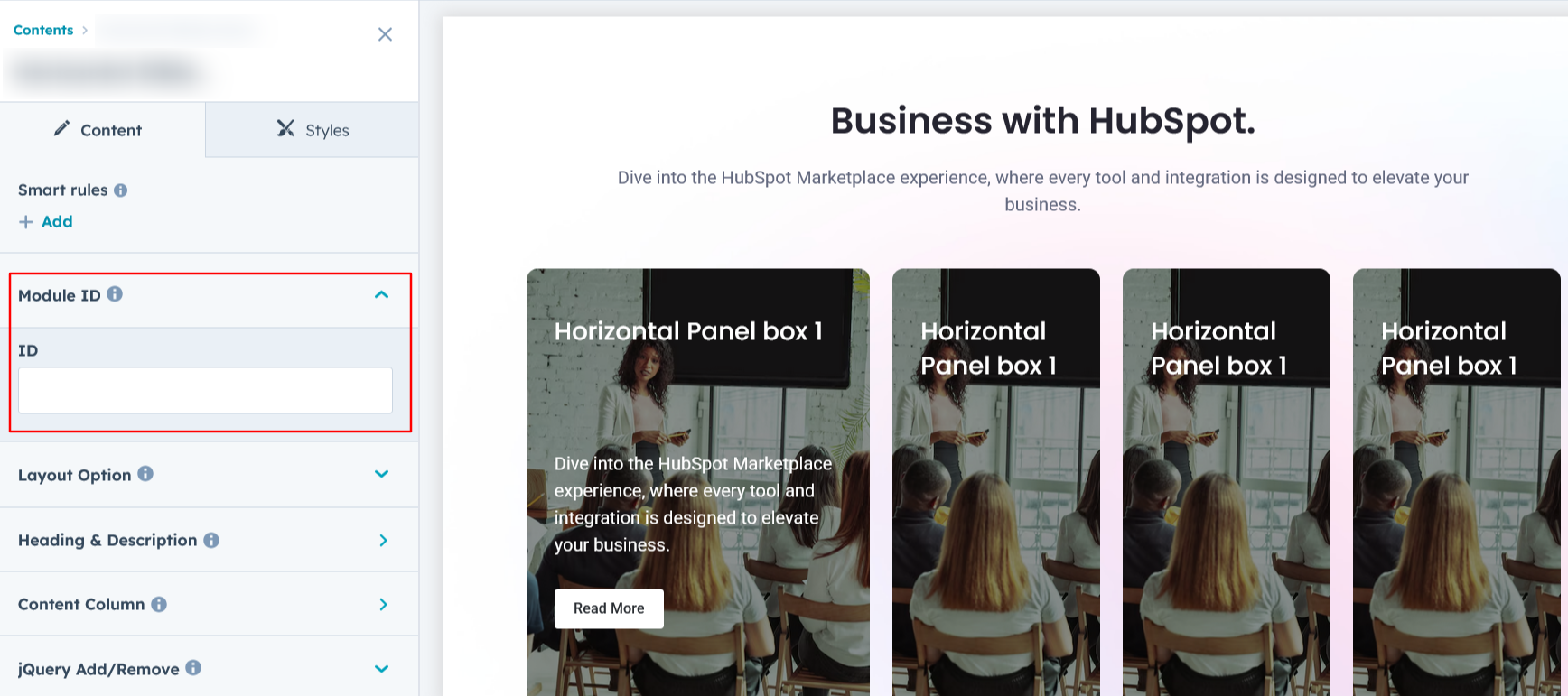The height and width of the screenshot is (696, 1568).
Task: Go back via Contents breadcrumb link
Action: [x=43, y=30]
